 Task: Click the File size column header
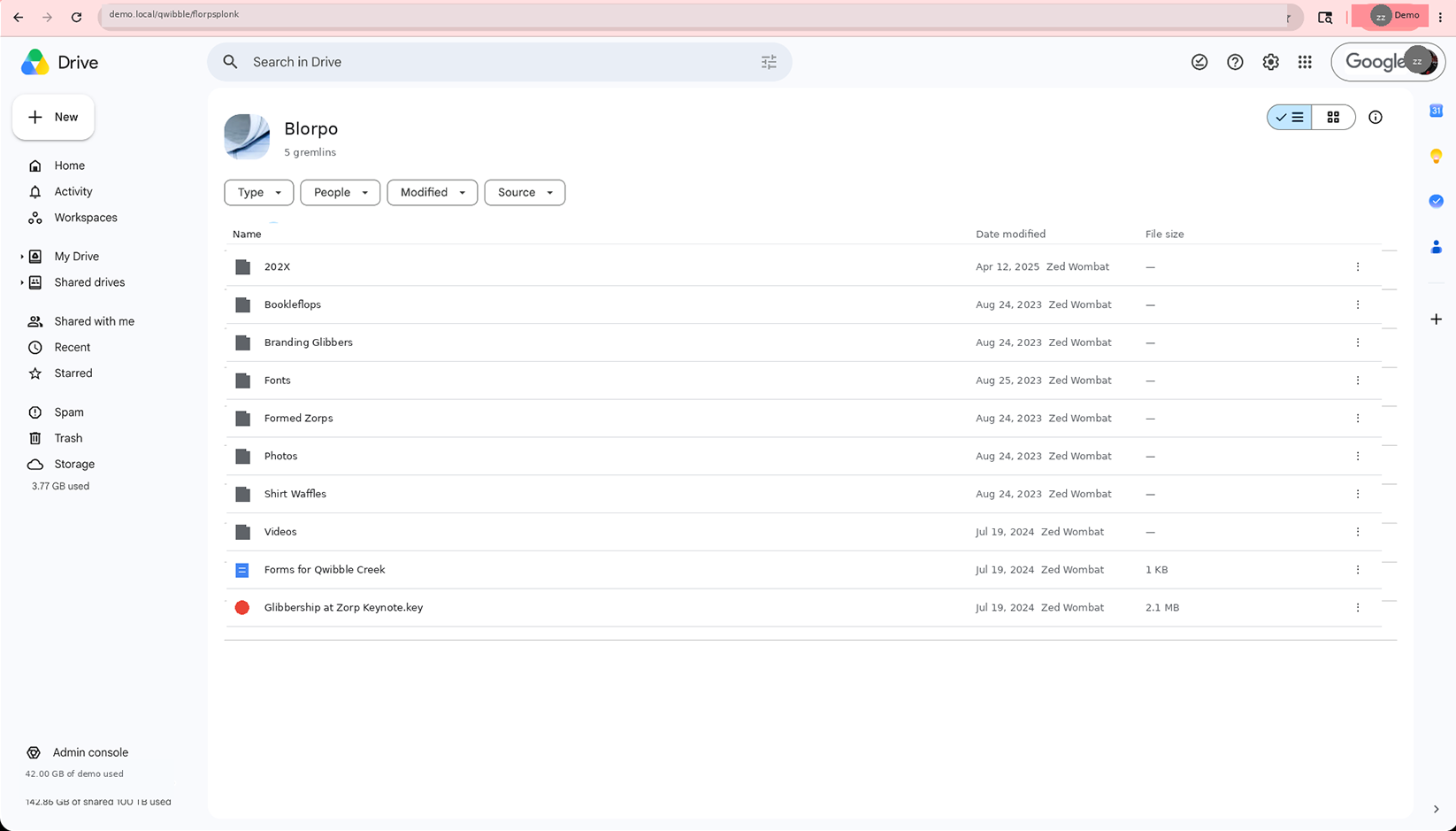click(1164, 235)
